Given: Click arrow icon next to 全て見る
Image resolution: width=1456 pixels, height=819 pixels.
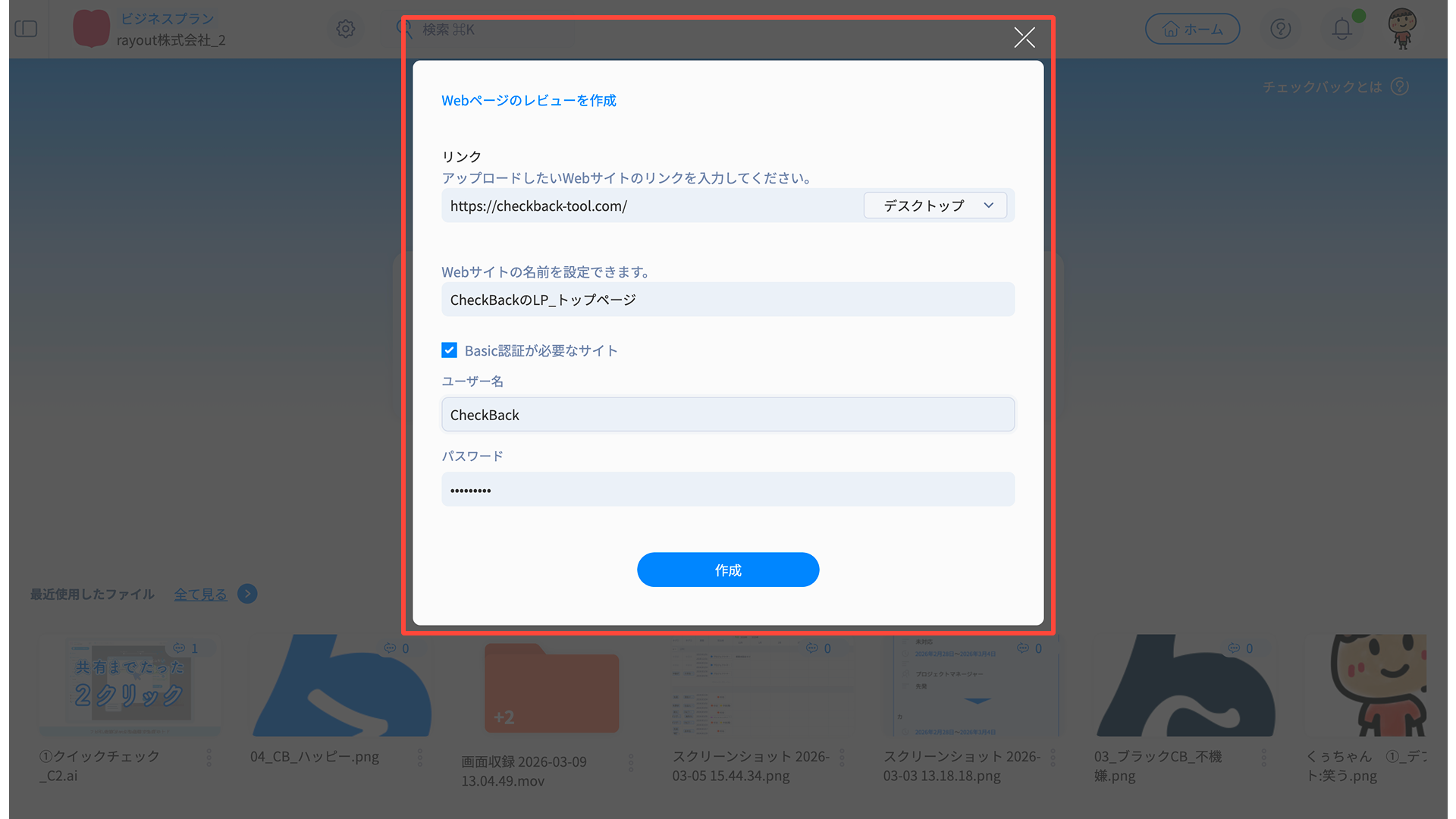Looking at the screenshot, I should 247,594.
